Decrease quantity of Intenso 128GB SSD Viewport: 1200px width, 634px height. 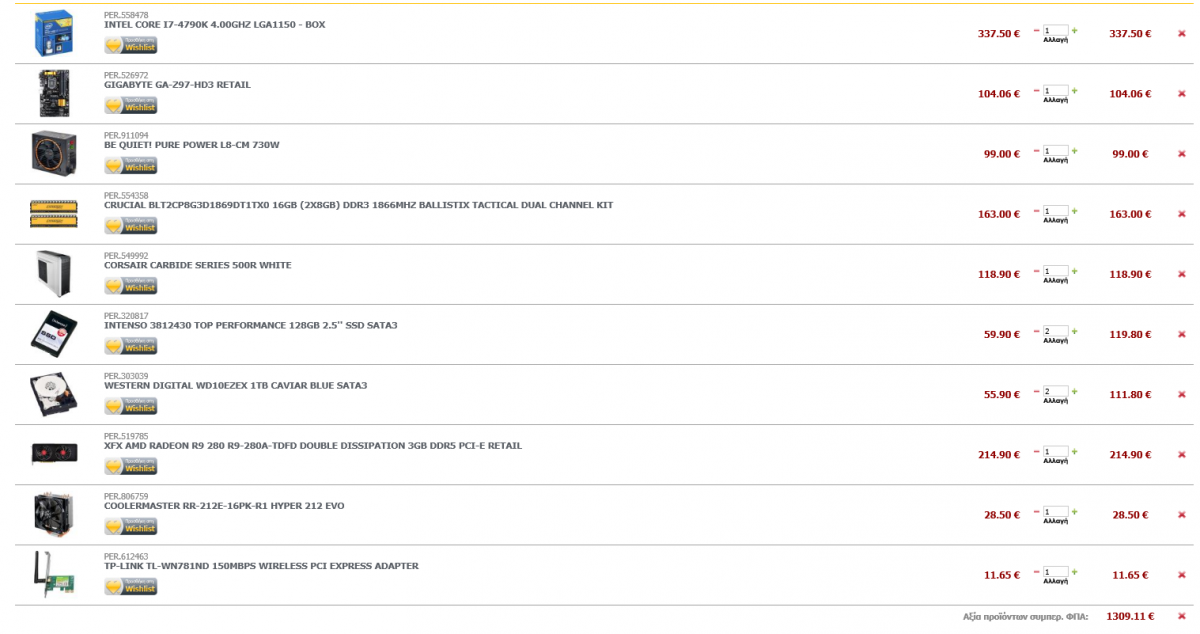(1036, 331)
